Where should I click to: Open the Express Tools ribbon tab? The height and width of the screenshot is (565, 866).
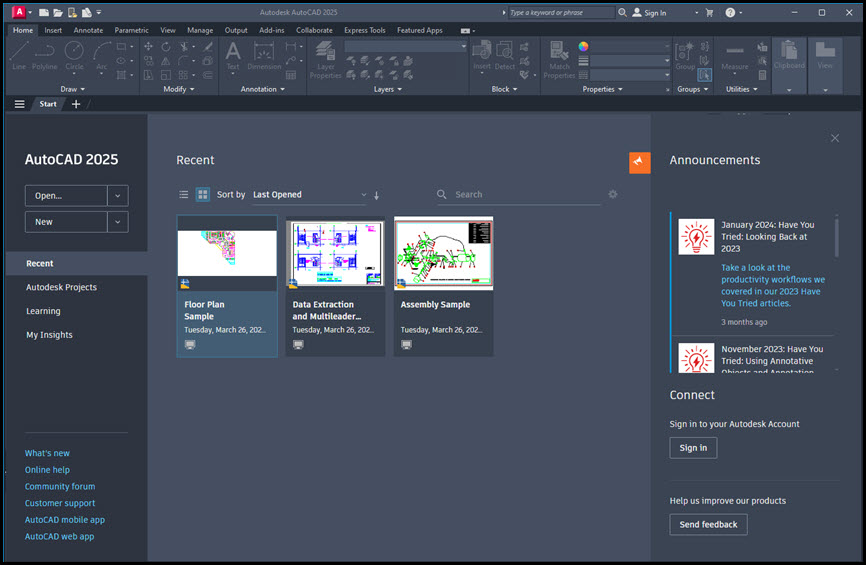click(365, 30)
